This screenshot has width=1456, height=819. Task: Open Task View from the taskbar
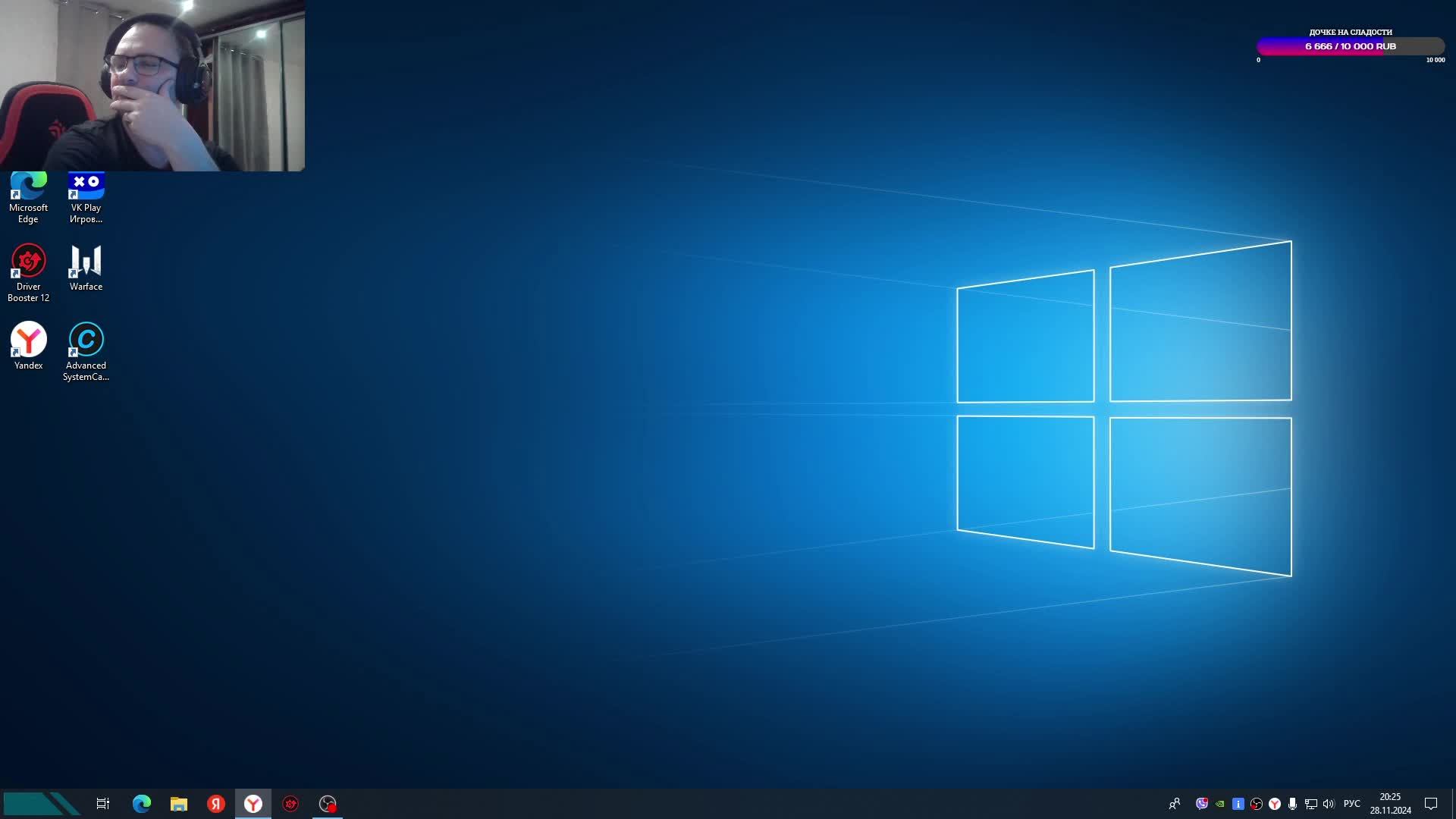pos(103,804)
